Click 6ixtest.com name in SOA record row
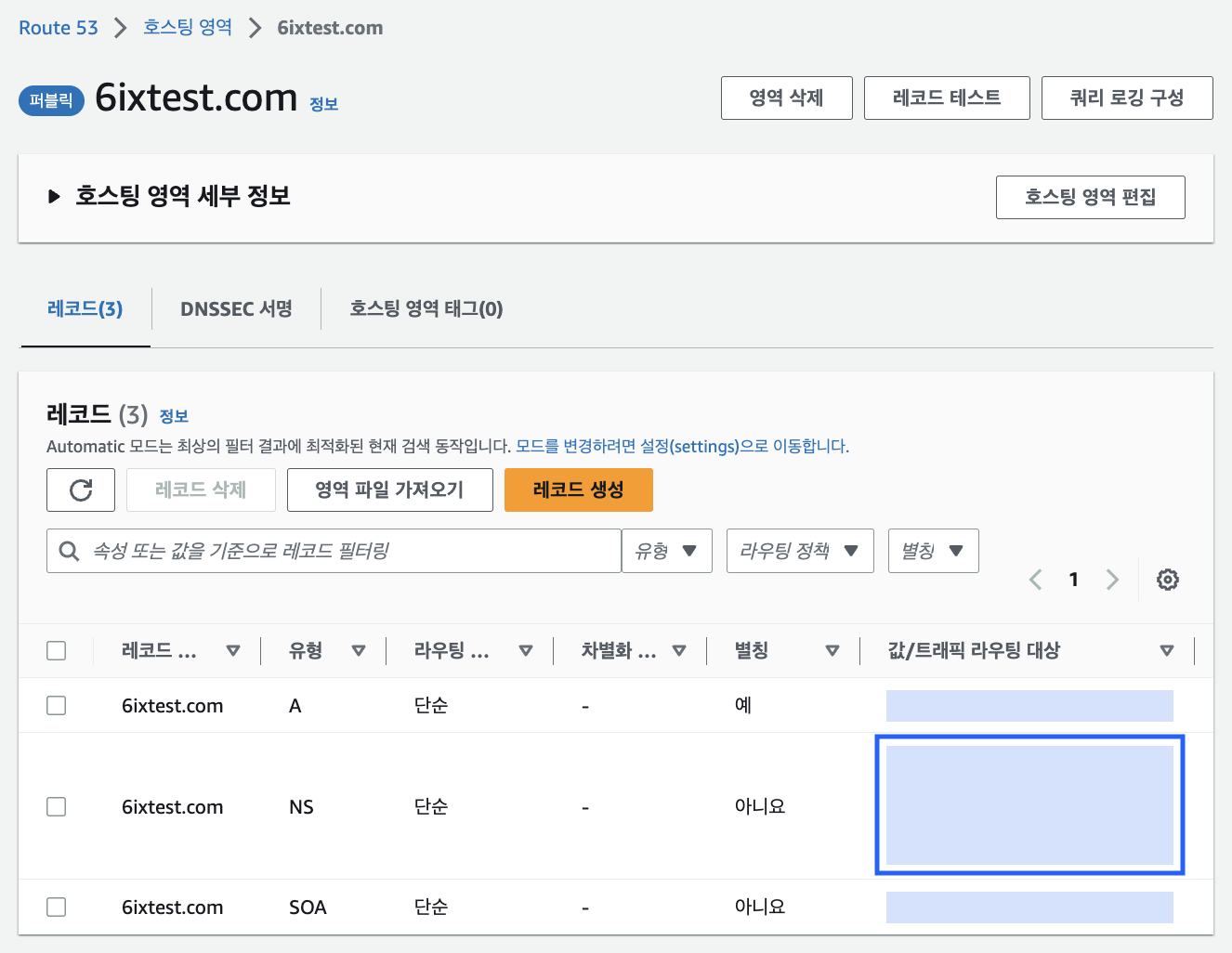Screen dimensions: 1232x953 click(173, 907)
